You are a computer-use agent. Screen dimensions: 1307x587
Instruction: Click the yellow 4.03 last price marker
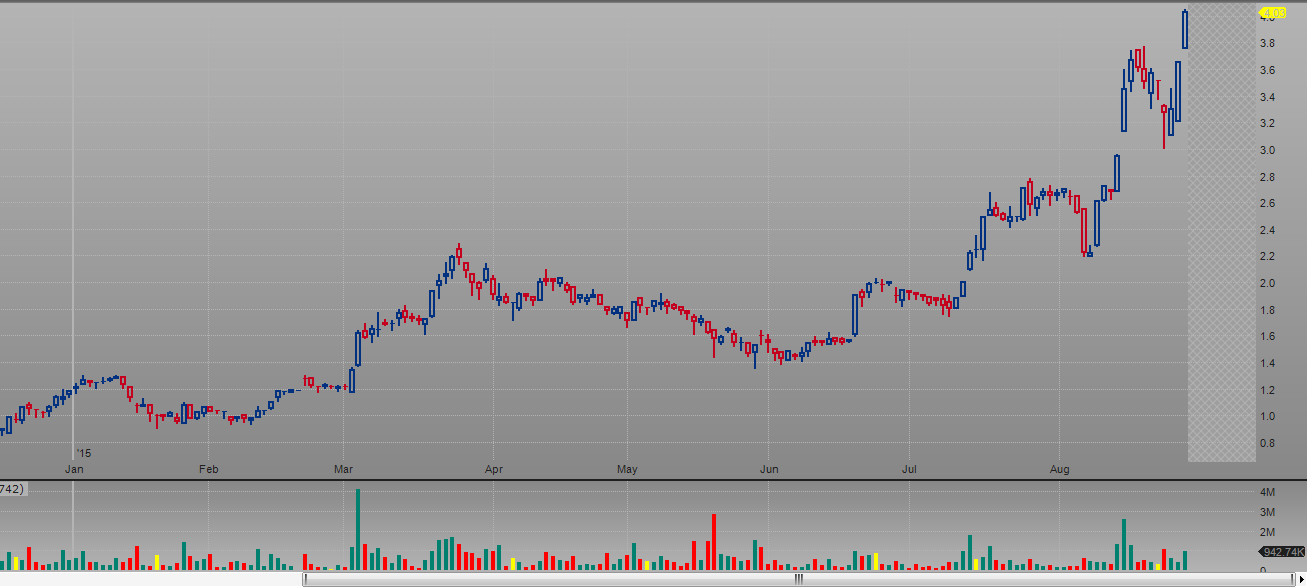tap(1272, 14)
